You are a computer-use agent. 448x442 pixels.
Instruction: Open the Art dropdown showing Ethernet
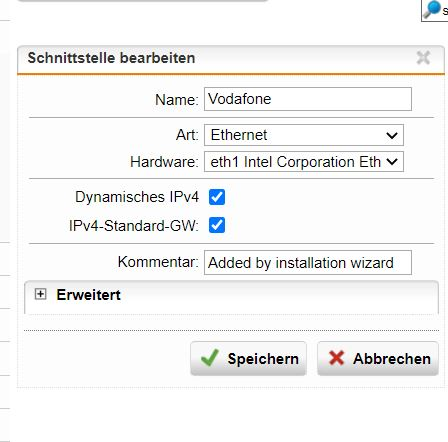304,135
